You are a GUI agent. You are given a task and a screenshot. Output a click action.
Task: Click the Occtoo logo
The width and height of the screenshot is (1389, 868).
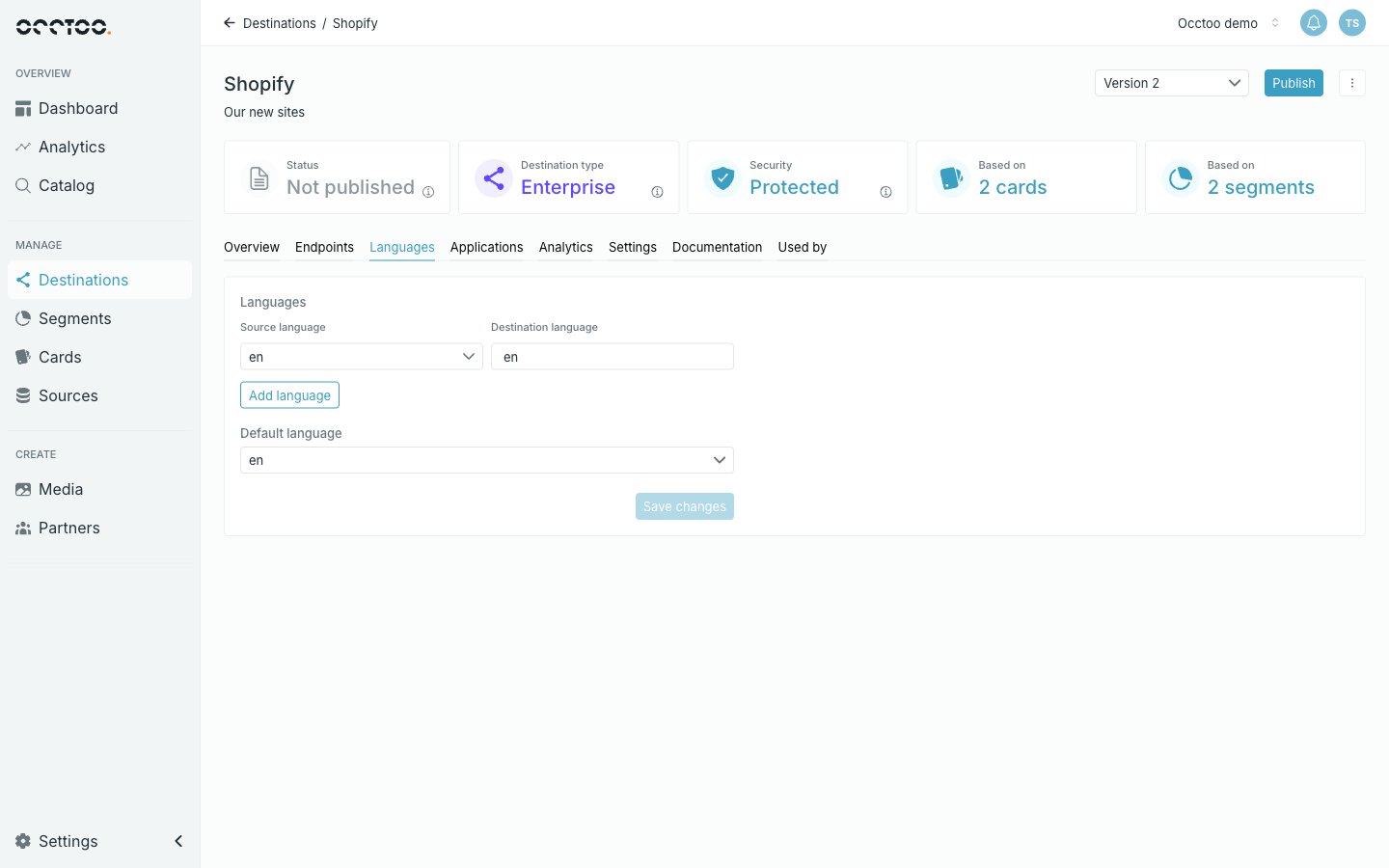coord(64,27)
